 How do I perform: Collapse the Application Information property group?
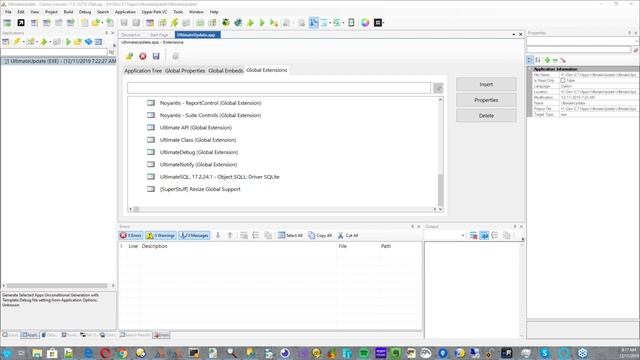530,69
